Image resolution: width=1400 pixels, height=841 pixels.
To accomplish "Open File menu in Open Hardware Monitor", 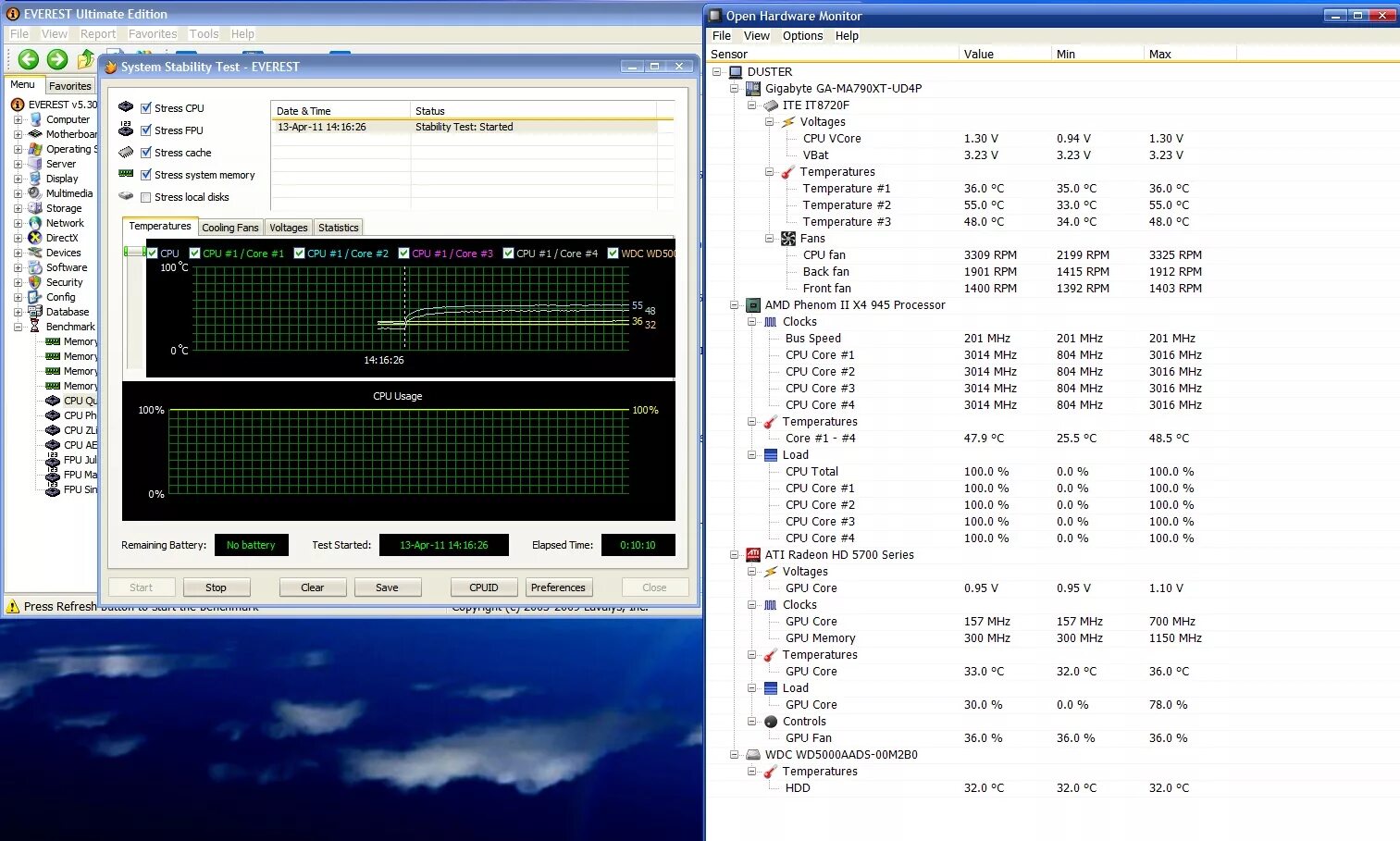I will (721, 35).
